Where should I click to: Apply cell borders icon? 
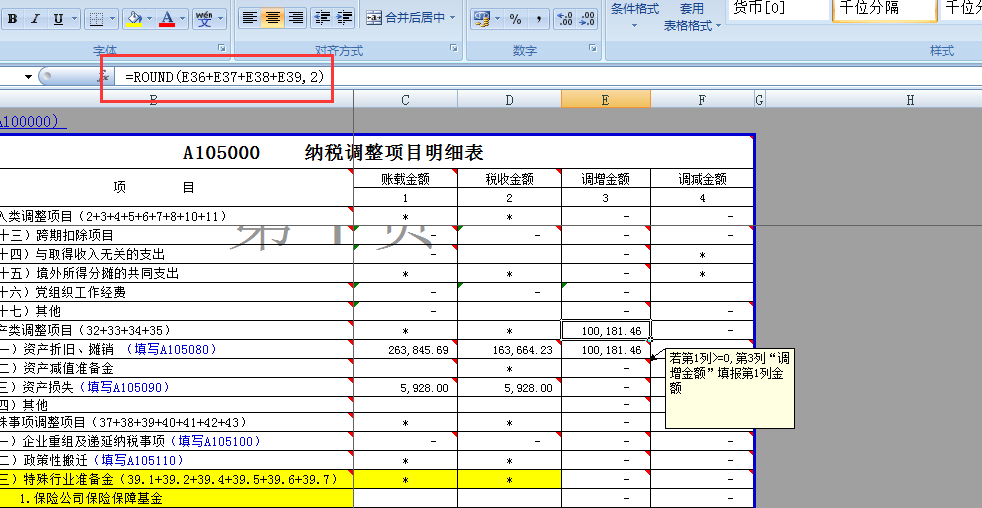click(96, 19)
